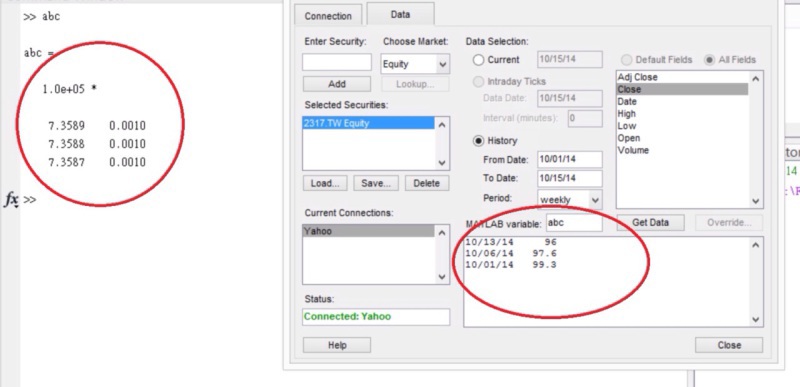This screenshot has height=387, width=800.
Task: Click the Save button
Action: tap(376, 184)
